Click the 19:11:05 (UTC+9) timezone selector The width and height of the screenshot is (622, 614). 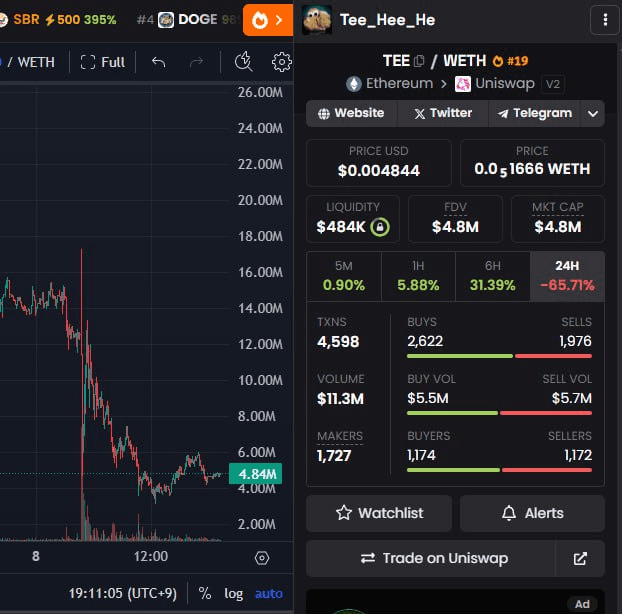(123, 593)
